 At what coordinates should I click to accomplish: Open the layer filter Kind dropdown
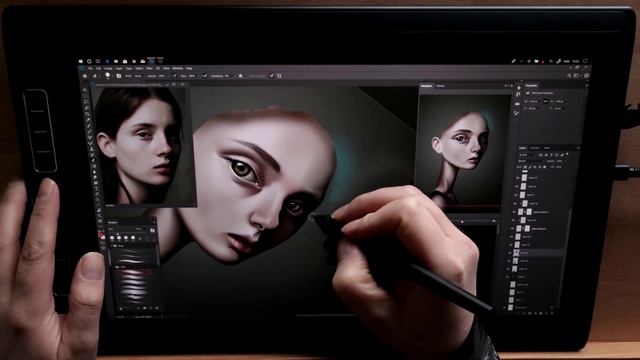click(528, 155)
